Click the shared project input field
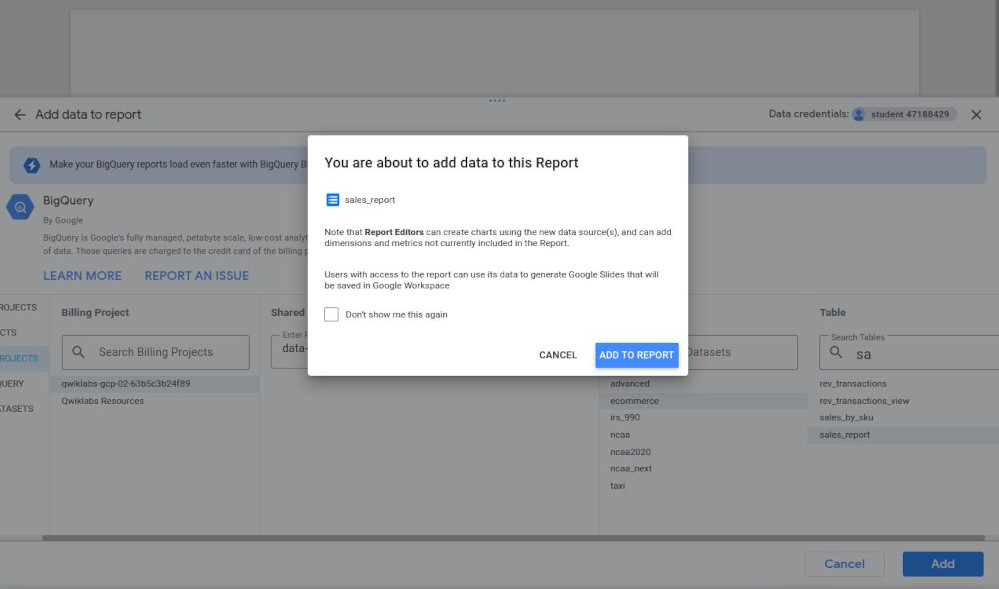Viewport: 999px width, 589px height. coord(290,353)
